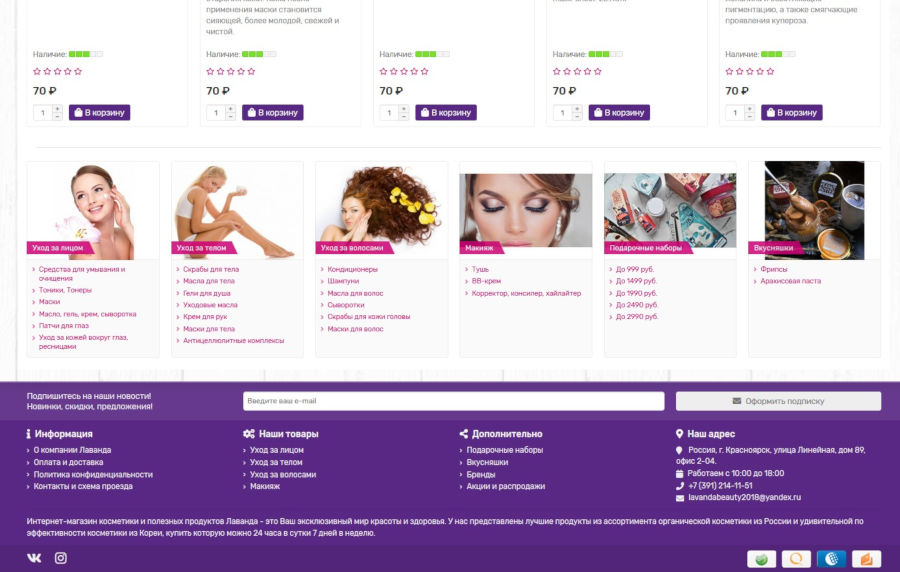Click the blue globe payment icon
900x572 pixels.
coord(831,559)
